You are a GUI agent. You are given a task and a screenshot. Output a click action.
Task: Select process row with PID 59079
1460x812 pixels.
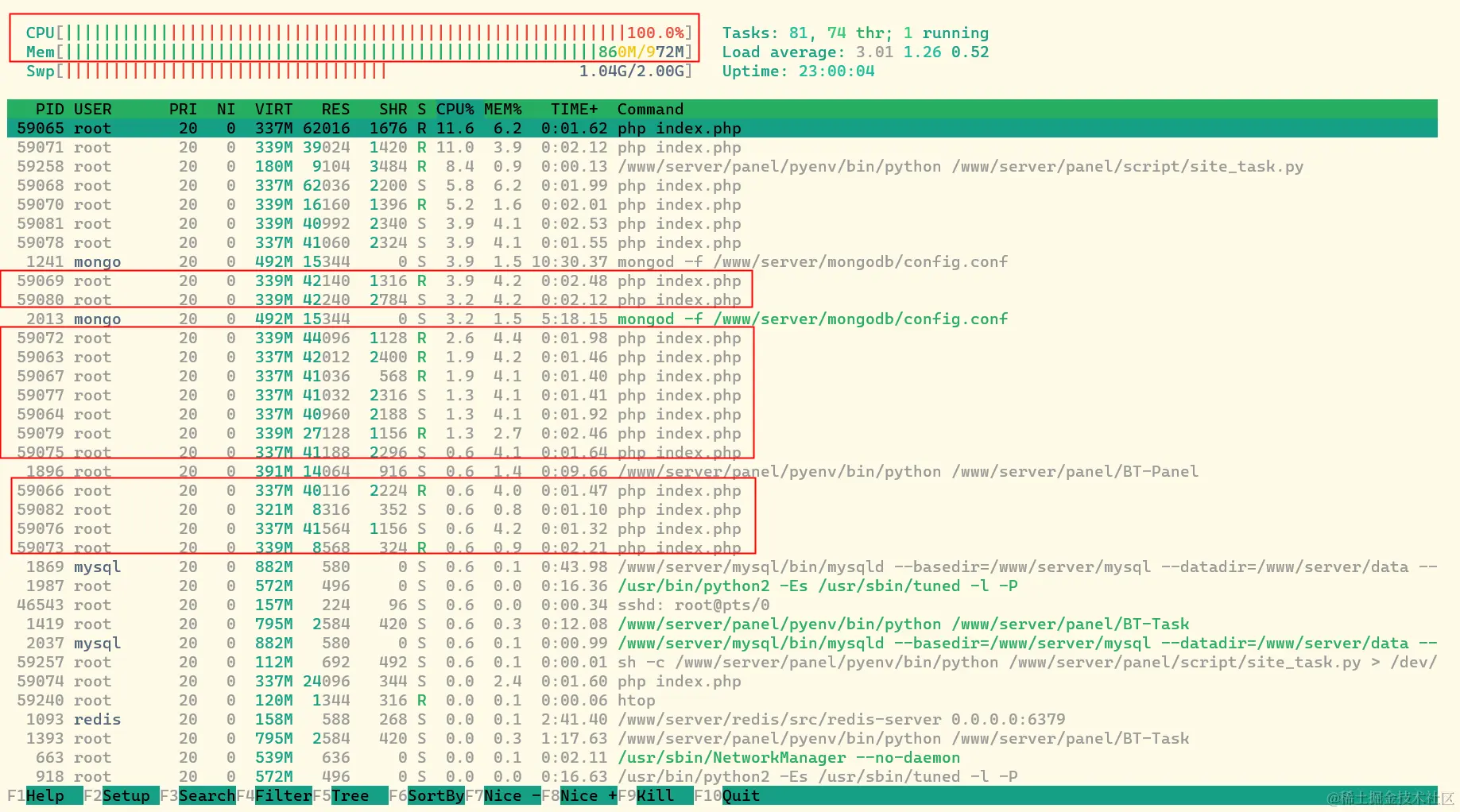click(x=722, y=433)
